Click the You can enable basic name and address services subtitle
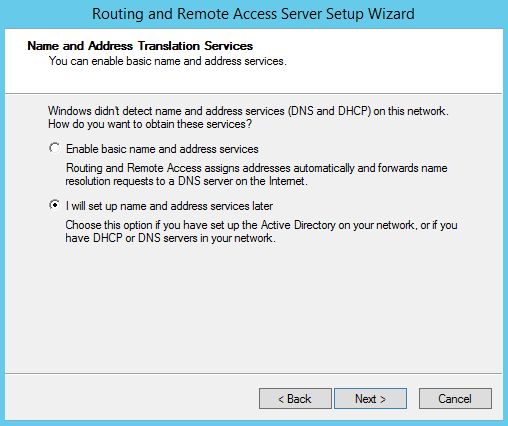508x426 pixels. pyautogui.click(x=168, y=61)
